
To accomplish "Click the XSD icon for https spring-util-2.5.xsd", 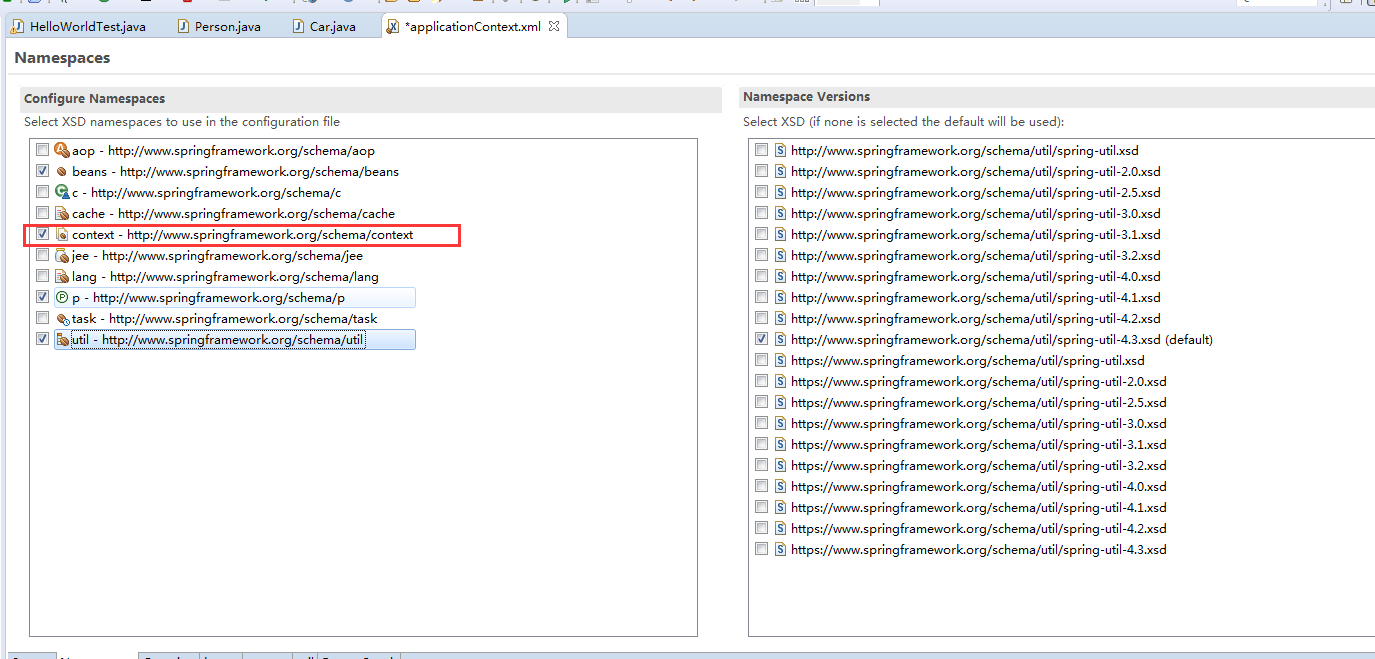I will coord(780,402).
